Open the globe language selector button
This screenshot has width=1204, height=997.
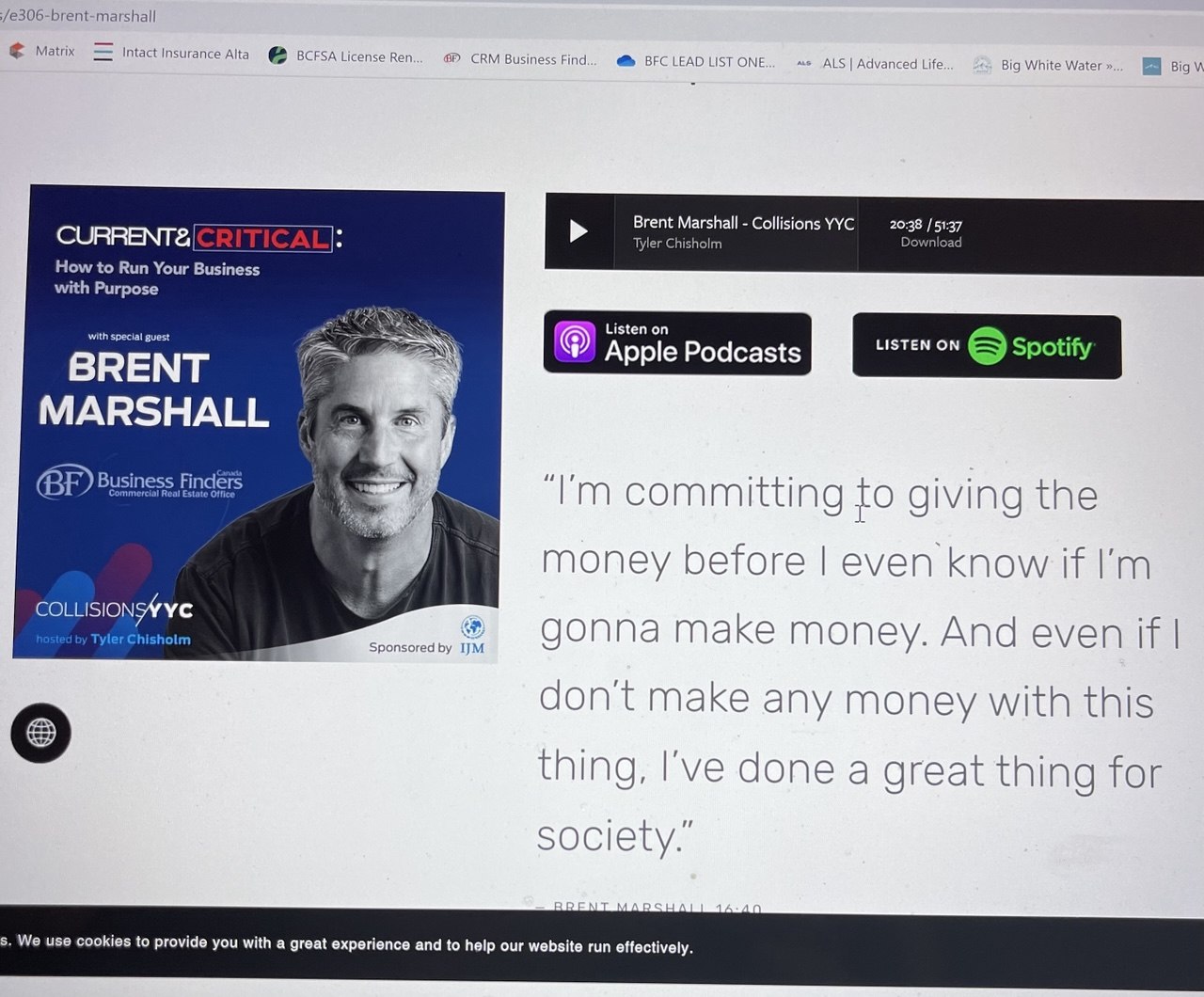40,733
